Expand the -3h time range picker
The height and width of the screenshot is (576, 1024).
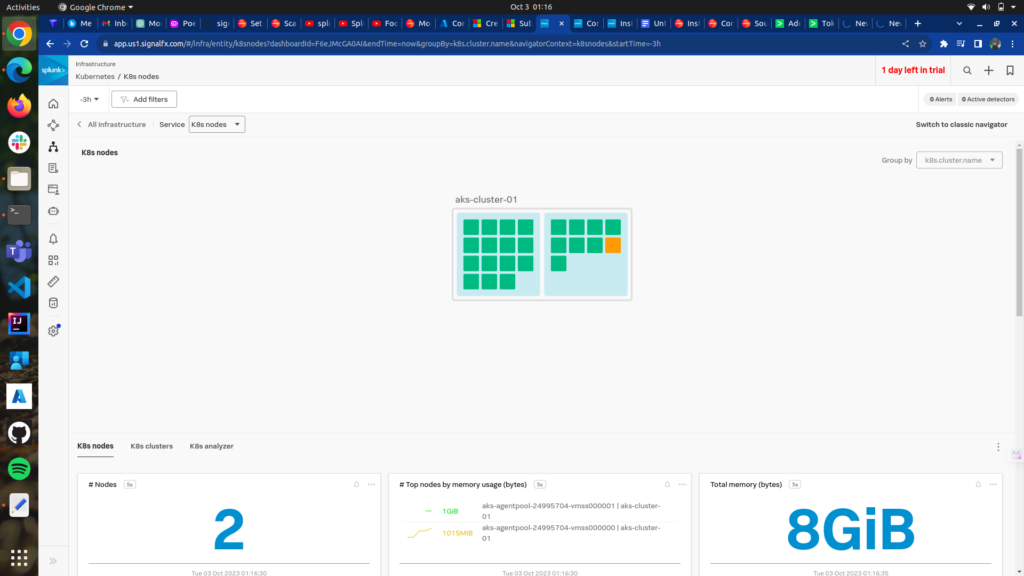[x=90, y=99]
